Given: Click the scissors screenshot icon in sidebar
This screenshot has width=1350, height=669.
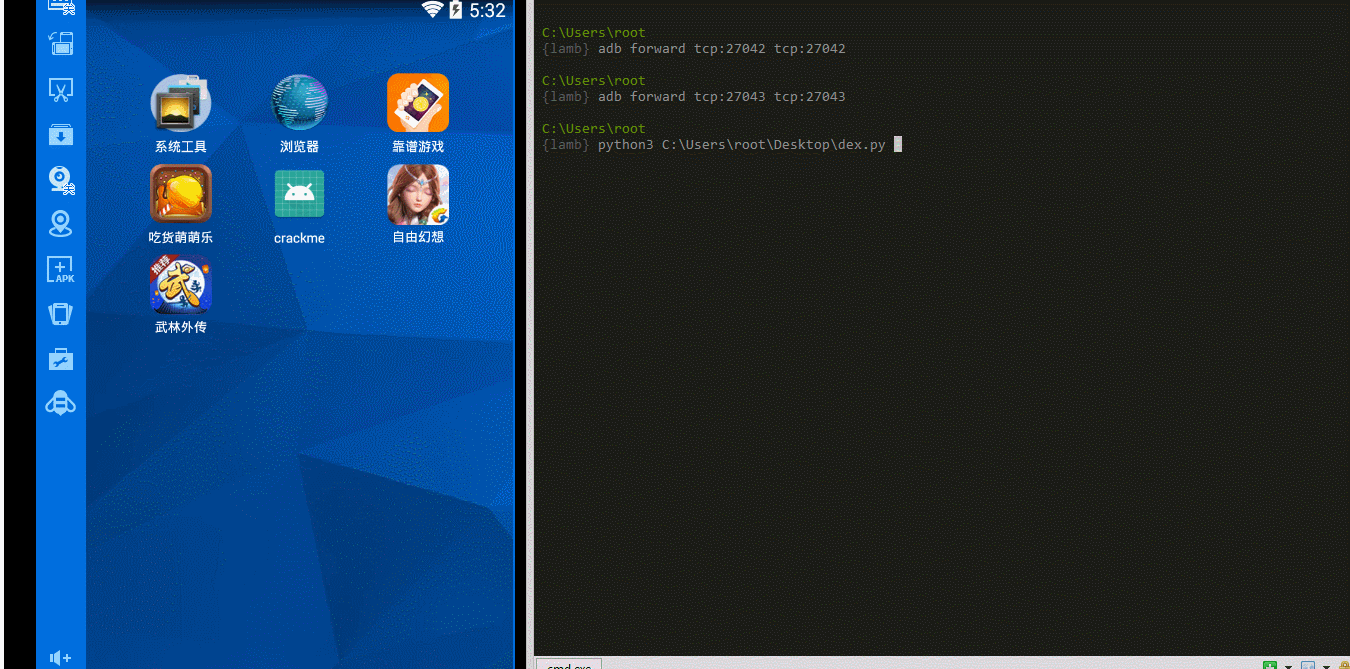Looking at the screenshot, I should [x=61, y=90].
